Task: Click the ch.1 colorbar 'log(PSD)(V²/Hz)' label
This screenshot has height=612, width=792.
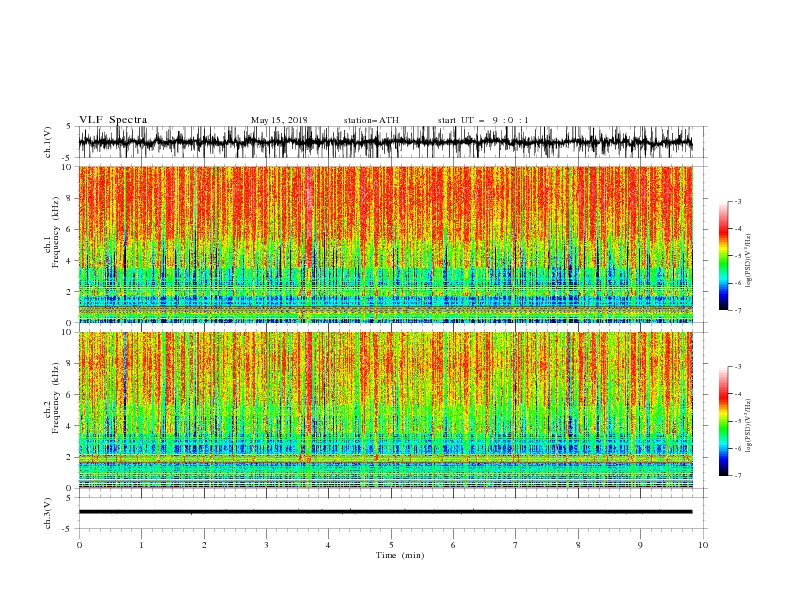Action: (x=749, y=261)
